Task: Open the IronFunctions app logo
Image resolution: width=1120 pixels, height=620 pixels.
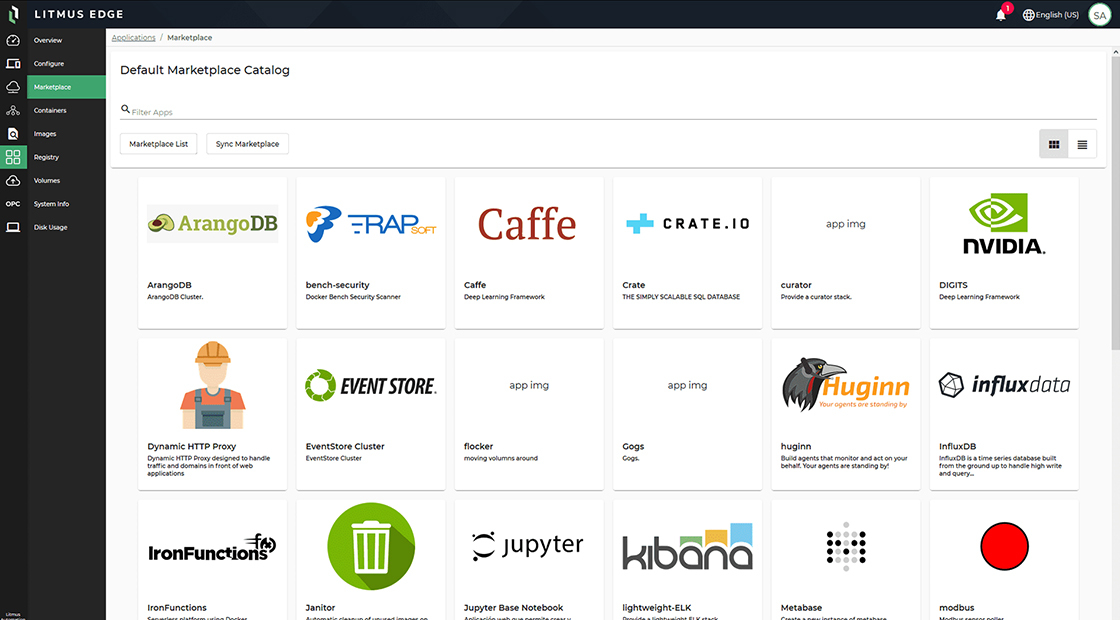Action: (212, 547)
